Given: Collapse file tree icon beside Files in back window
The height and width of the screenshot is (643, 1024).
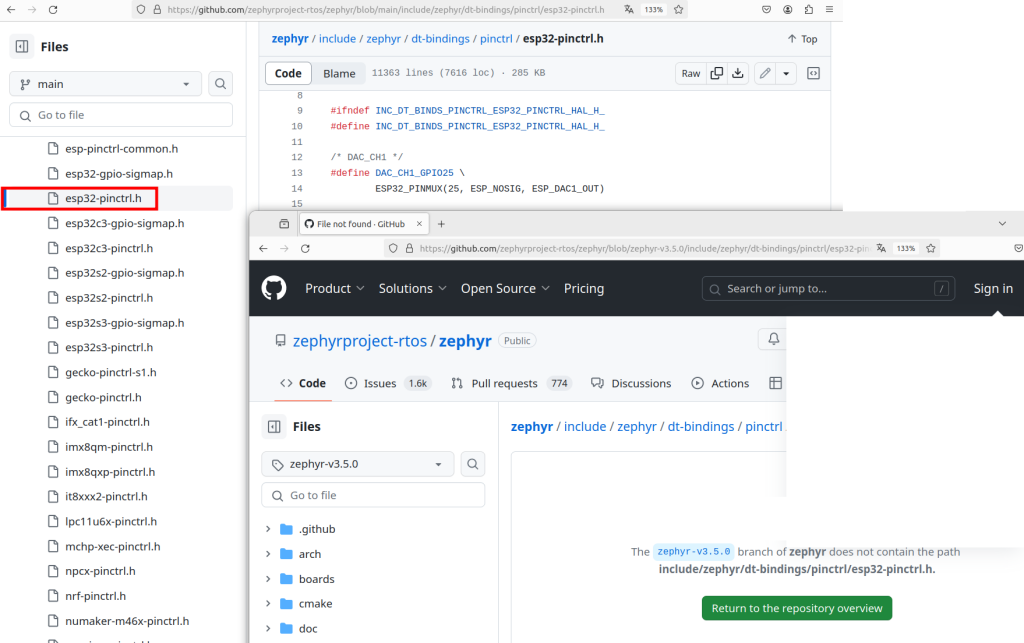Looking at the screenshot, I should (22, 46).
